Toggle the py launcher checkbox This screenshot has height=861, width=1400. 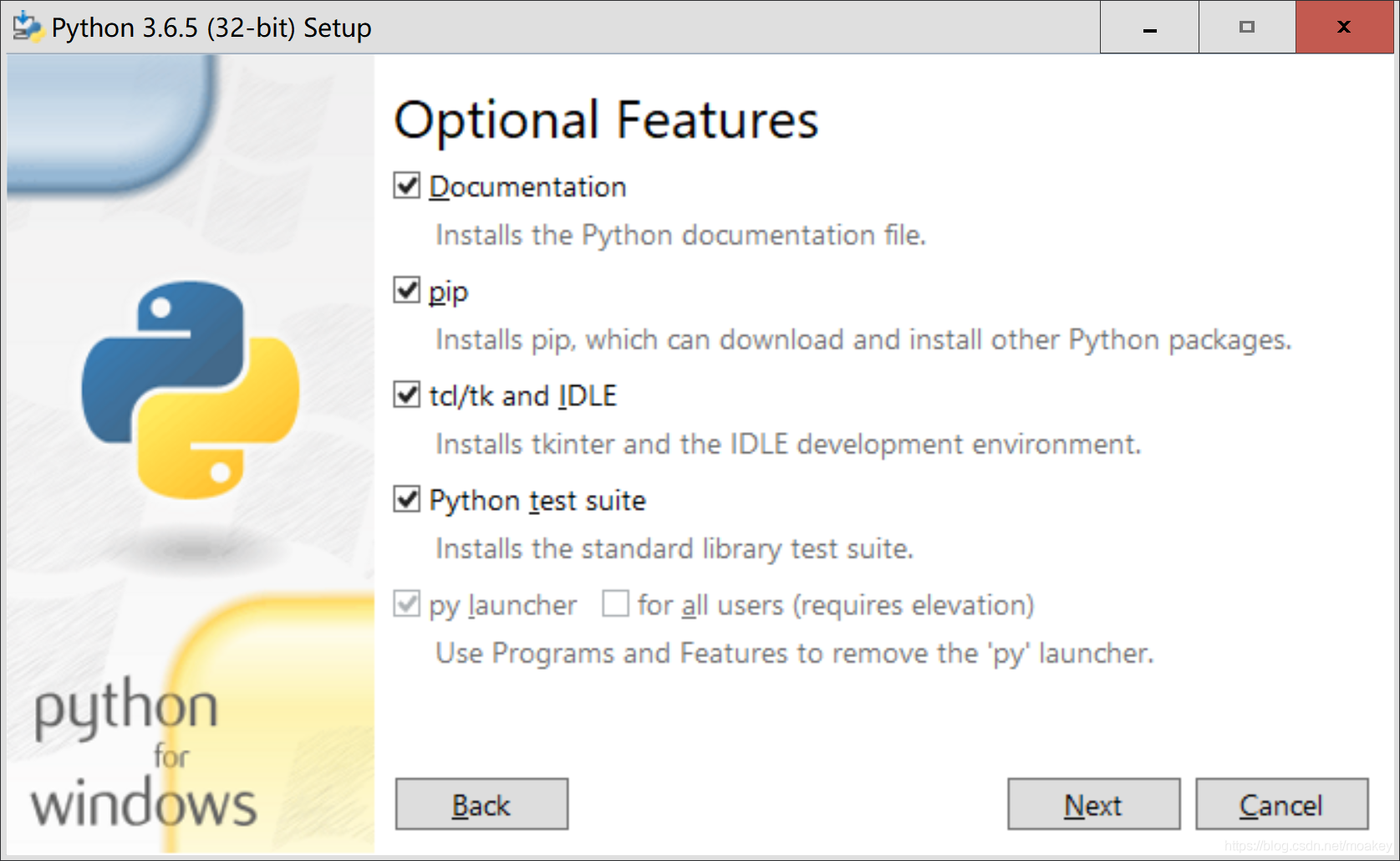(x=406, y=604)
